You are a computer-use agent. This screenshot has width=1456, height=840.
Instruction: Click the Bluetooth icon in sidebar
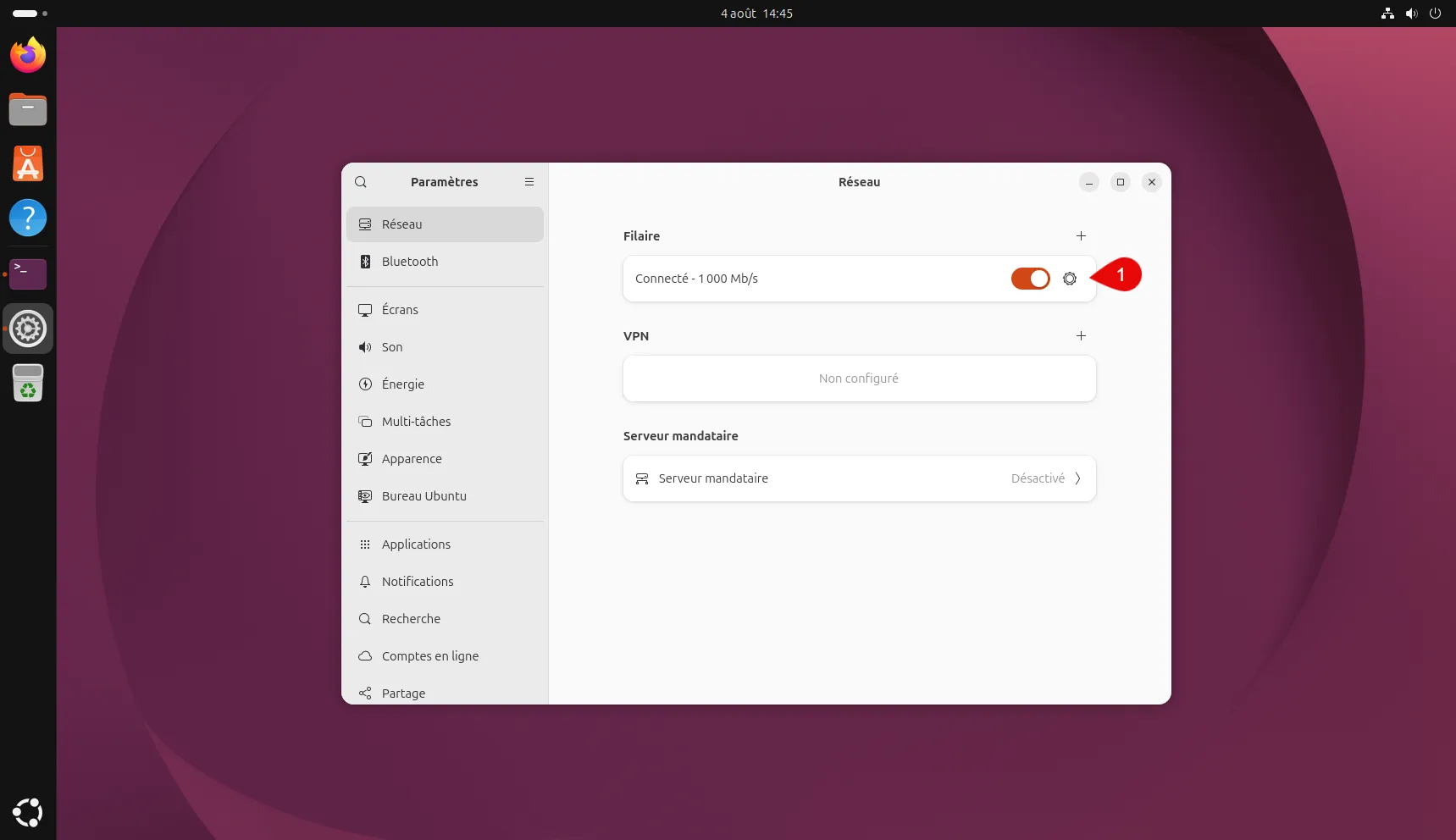click(365, 262)
